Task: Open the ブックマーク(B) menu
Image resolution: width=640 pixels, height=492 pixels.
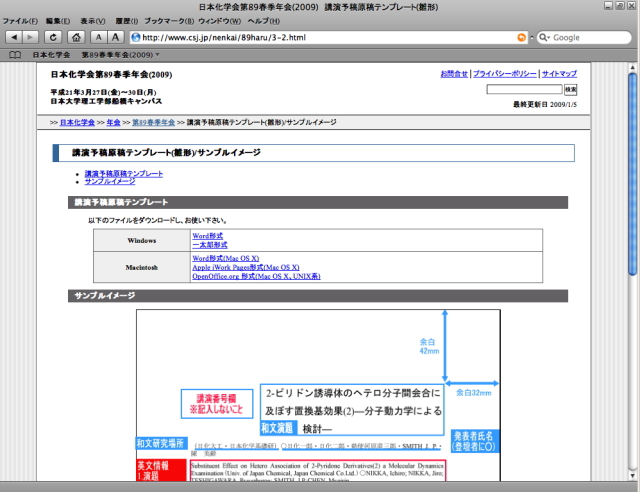Action: [169, 21]
